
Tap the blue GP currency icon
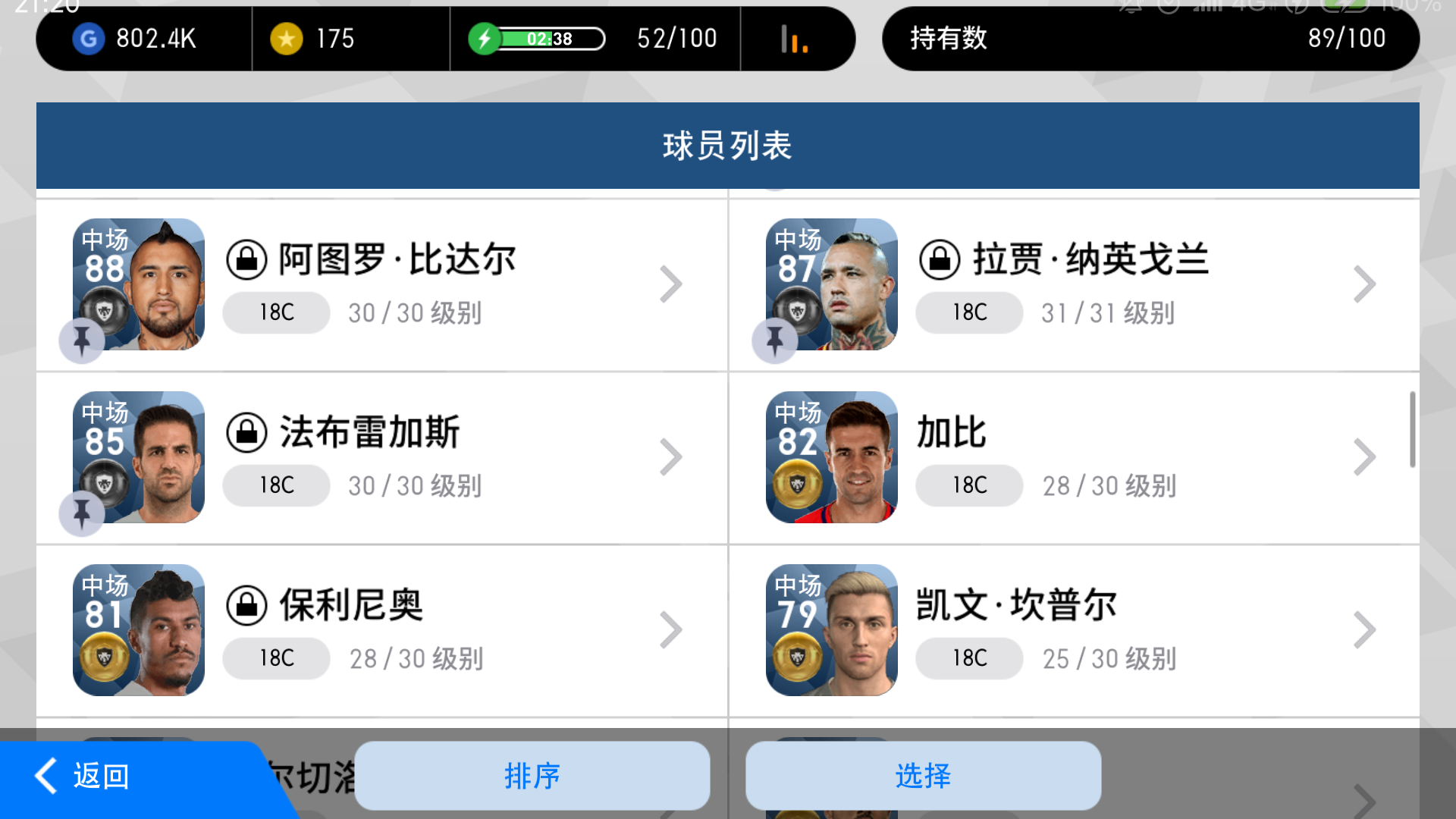pyautogui.click(x=89, y=39)
